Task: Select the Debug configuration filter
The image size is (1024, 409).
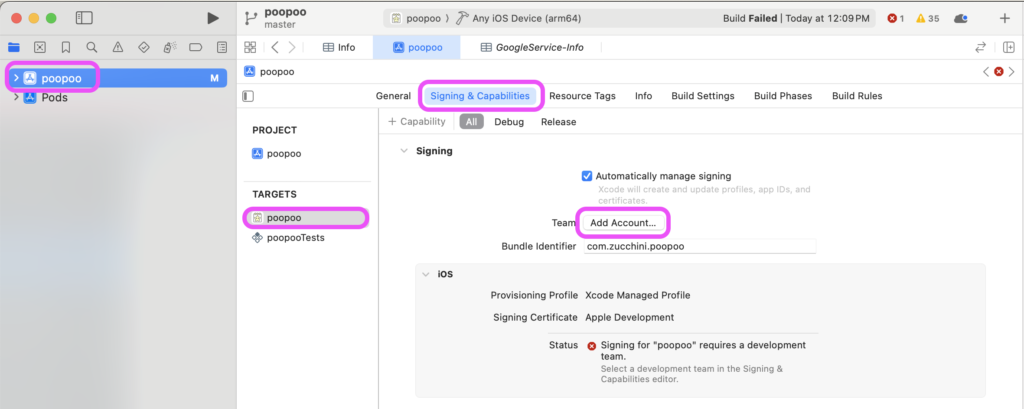Action: (509, 122)
